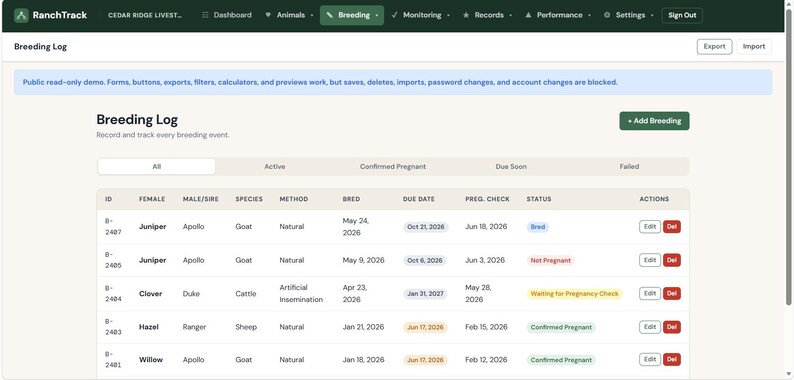Click the Cedar Ridge Livestock ranch name
The image size is (794, 380).
[x=145, y=15]
